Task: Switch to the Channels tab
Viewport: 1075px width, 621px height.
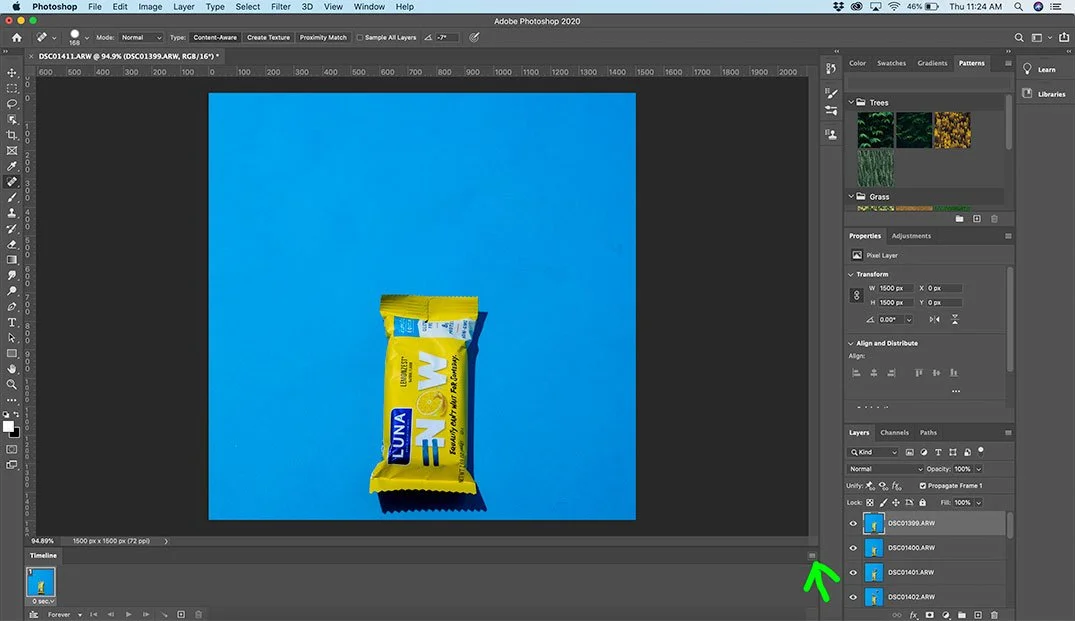Action: pyautogui.click(x=894, y=433)
